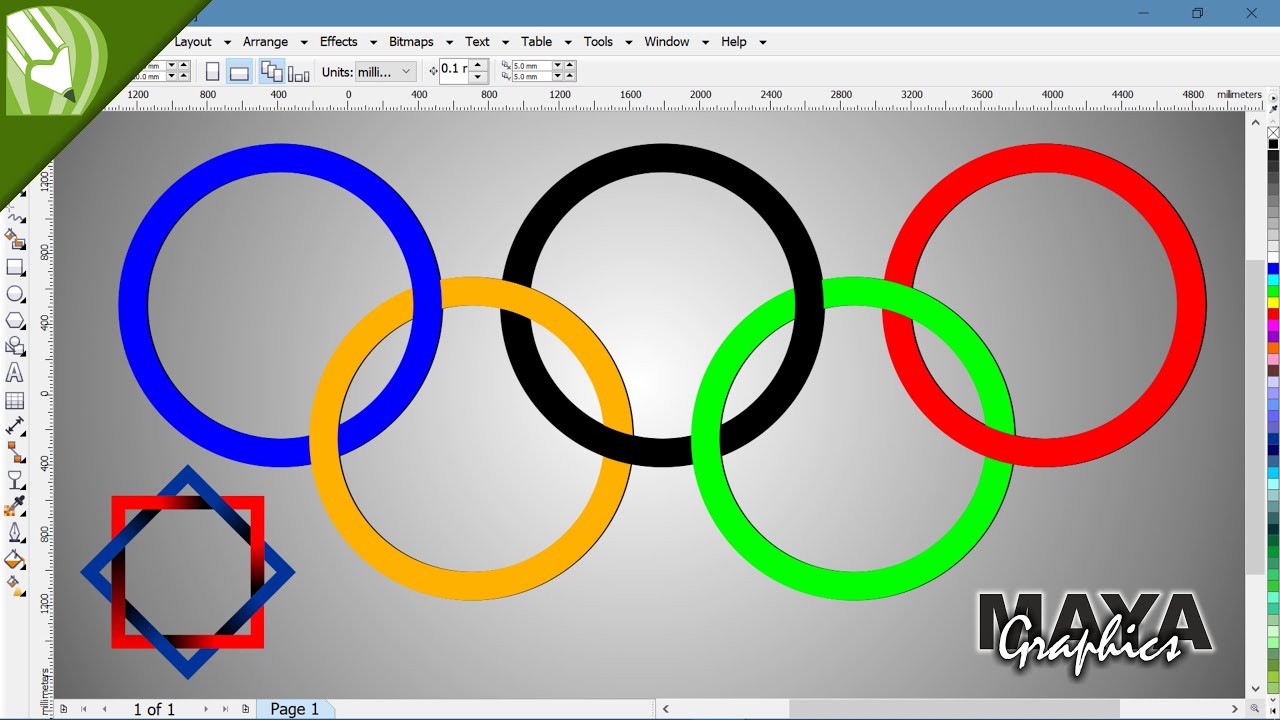
Task: Increase the nudge offset value
Action: [478, 66]
